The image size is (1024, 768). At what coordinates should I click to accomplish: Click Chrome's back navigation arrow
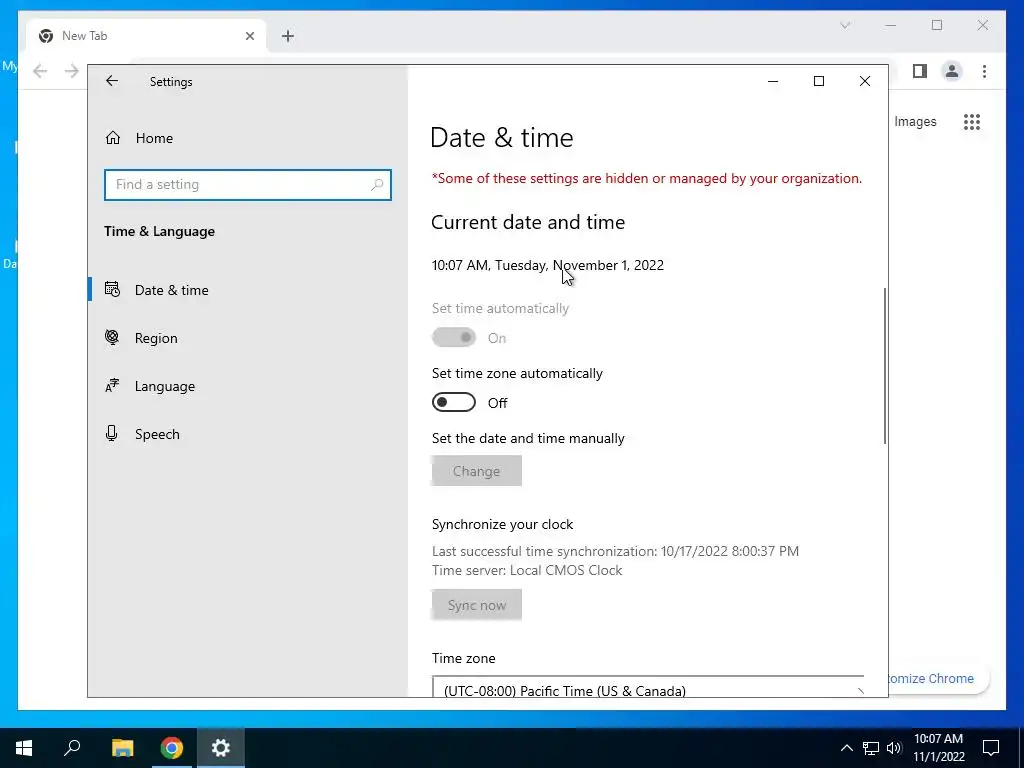(x=40, y=71)
